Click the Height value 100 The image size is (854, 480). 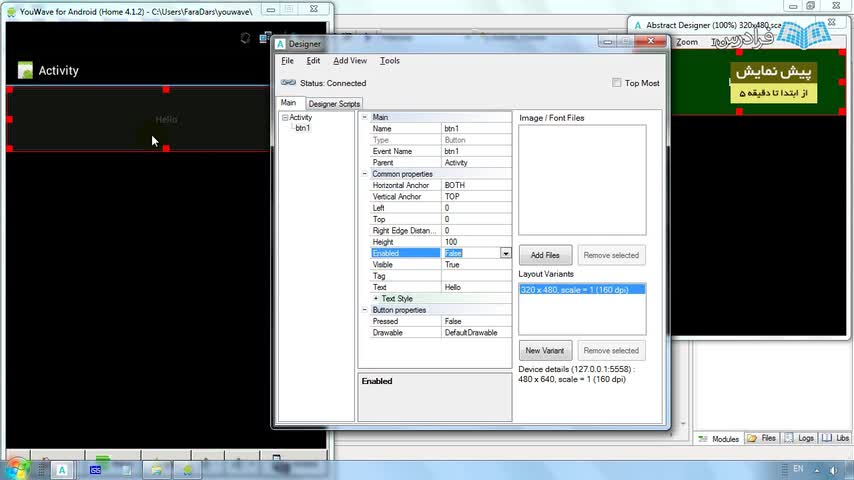(476, 242)
